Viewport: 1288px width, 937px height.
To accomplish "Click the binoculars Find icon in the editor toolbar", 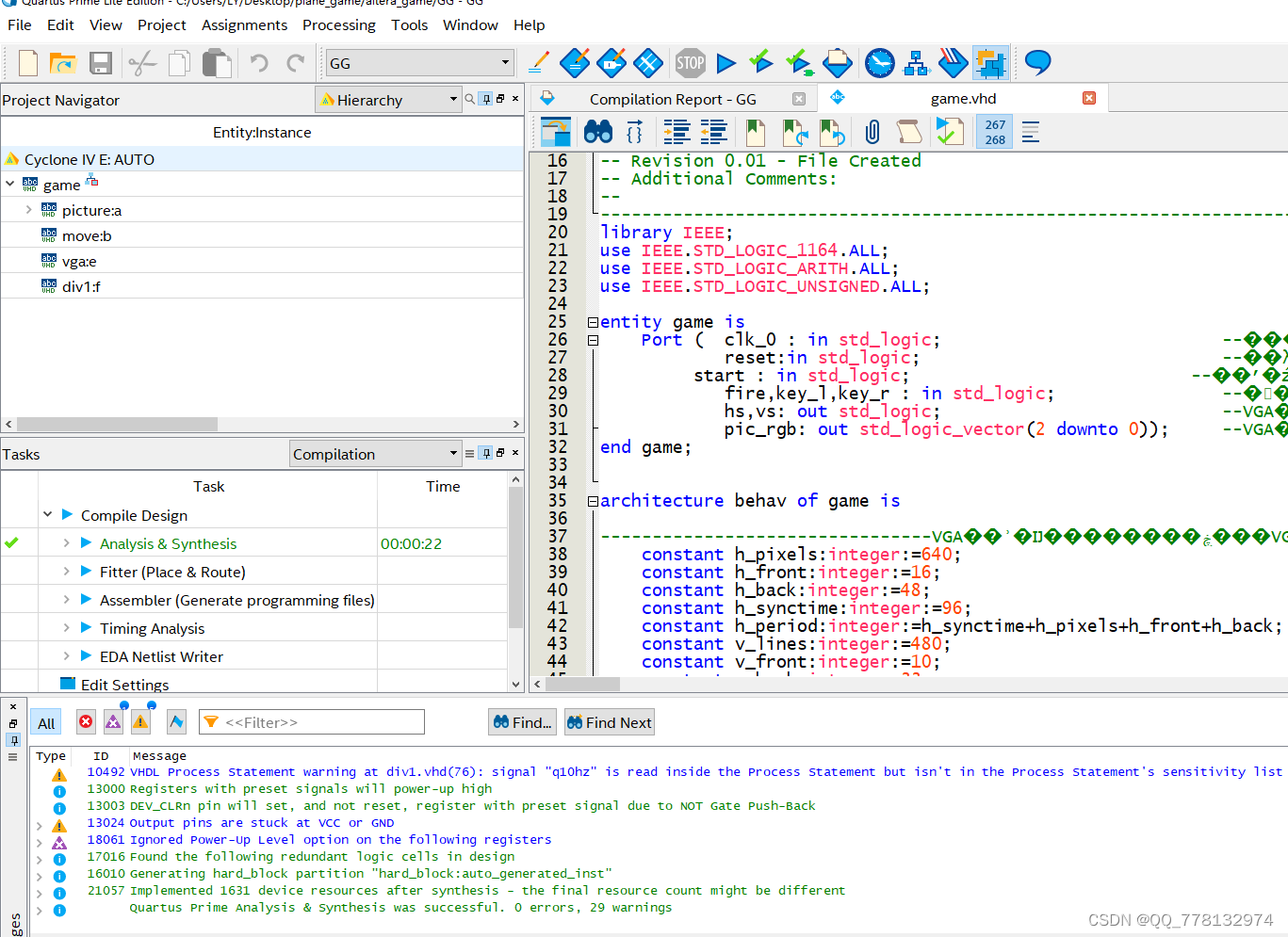I will (x=598, y=132).
